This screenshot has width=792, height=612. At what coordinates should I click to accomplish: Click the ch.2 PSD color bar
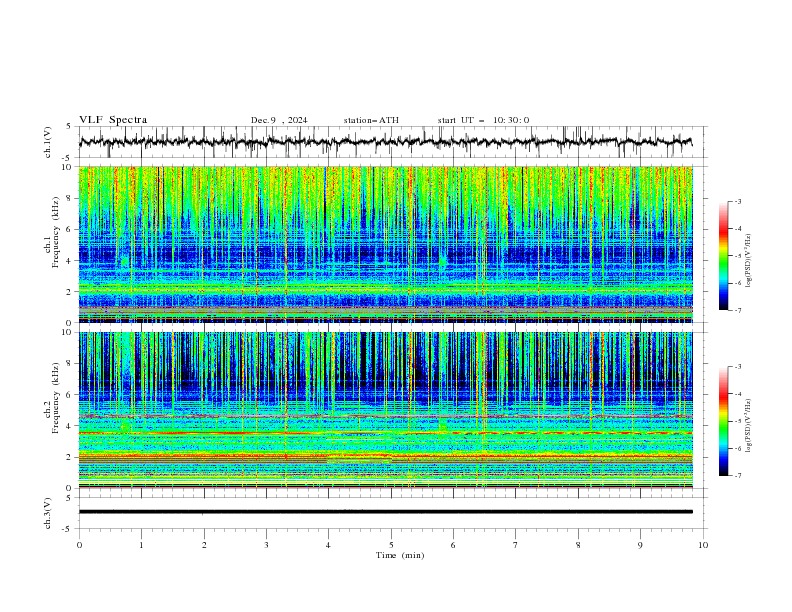tap(723, 421)
